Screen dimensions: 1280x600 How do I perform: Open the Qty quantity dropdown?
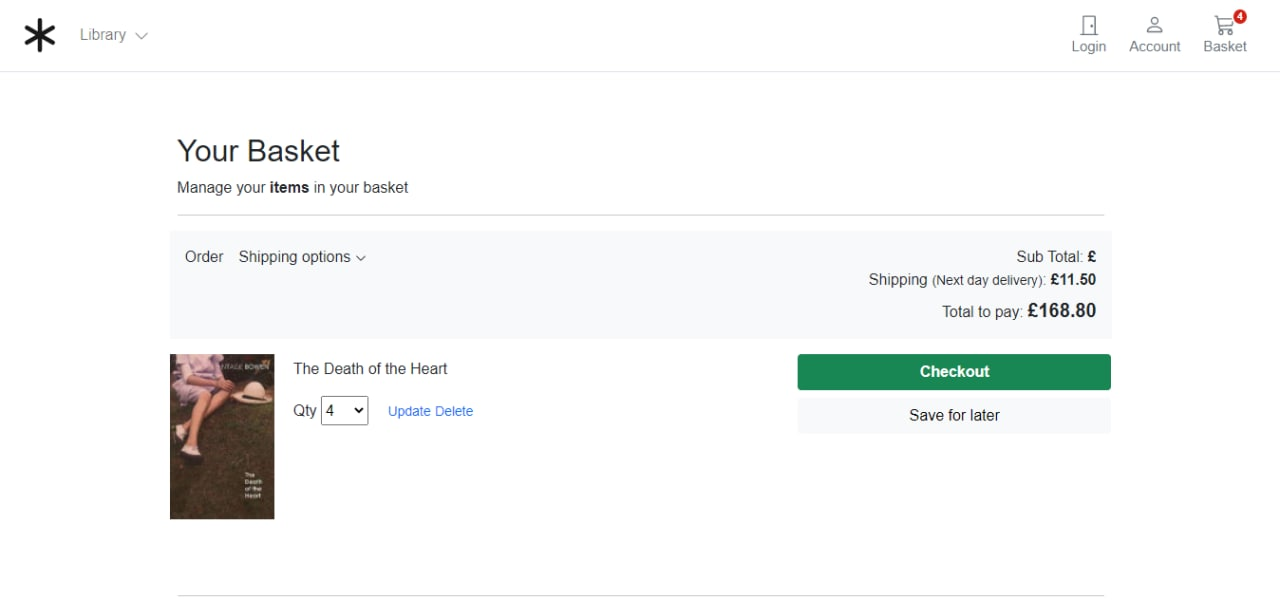(344, 411)
